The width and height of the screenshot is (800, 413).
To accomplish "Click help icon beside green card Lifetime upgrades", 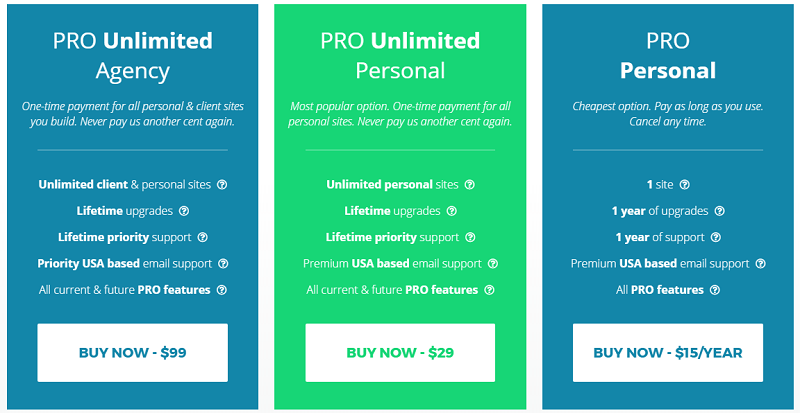I will coord(452,211).
